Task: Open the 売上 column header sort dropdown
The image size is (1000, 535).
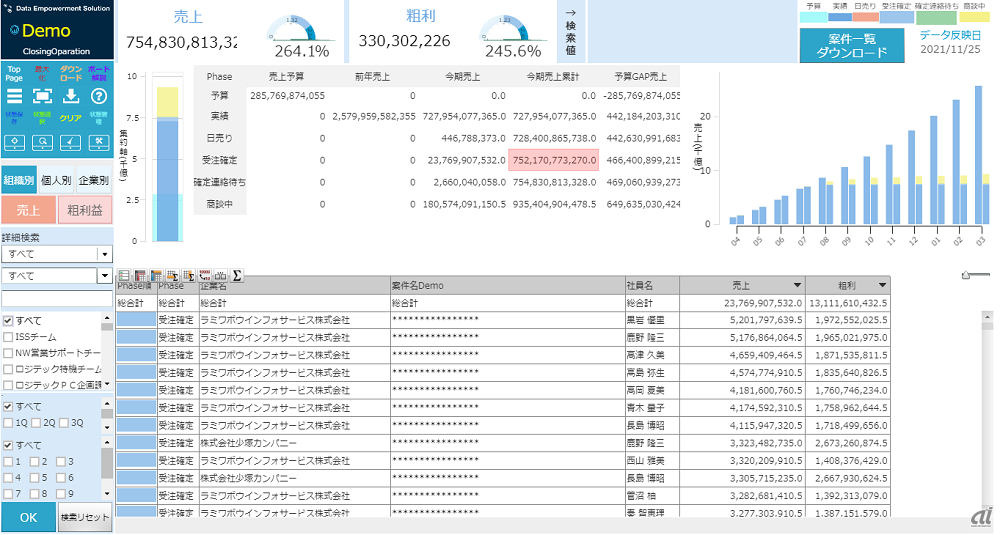Action: coord(797,286)
